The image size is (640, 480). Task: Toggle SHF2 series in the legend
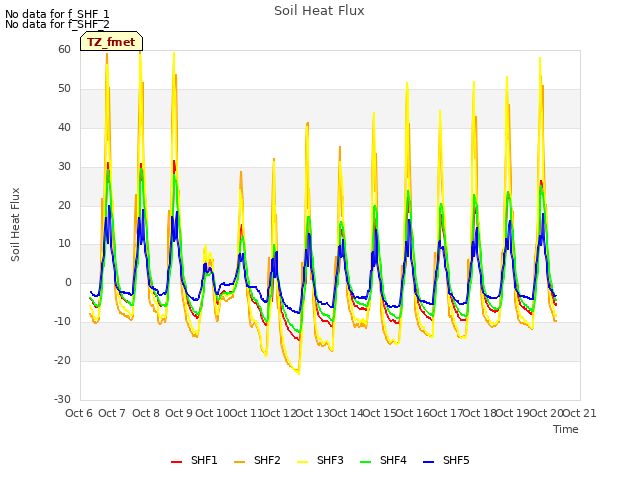[x=257, y=460]
